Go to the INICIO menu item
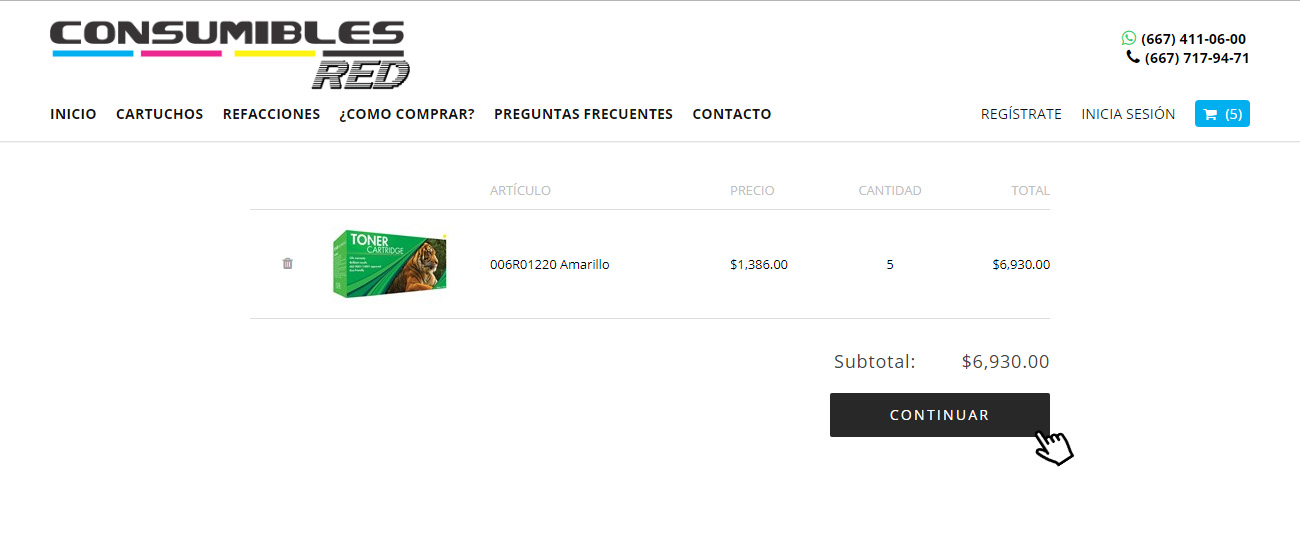The width and height of the screenshot is (1300, 560). coord(73,114)
